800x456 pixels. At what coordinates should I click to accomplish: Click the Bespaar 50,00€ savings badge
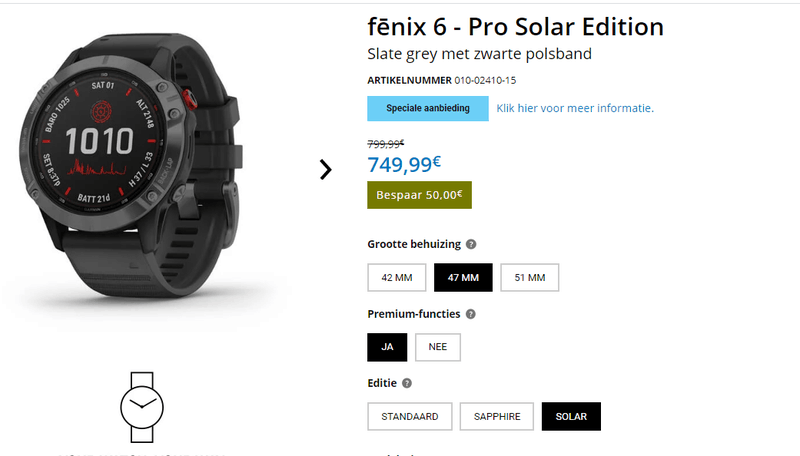[x=419, y=194]
